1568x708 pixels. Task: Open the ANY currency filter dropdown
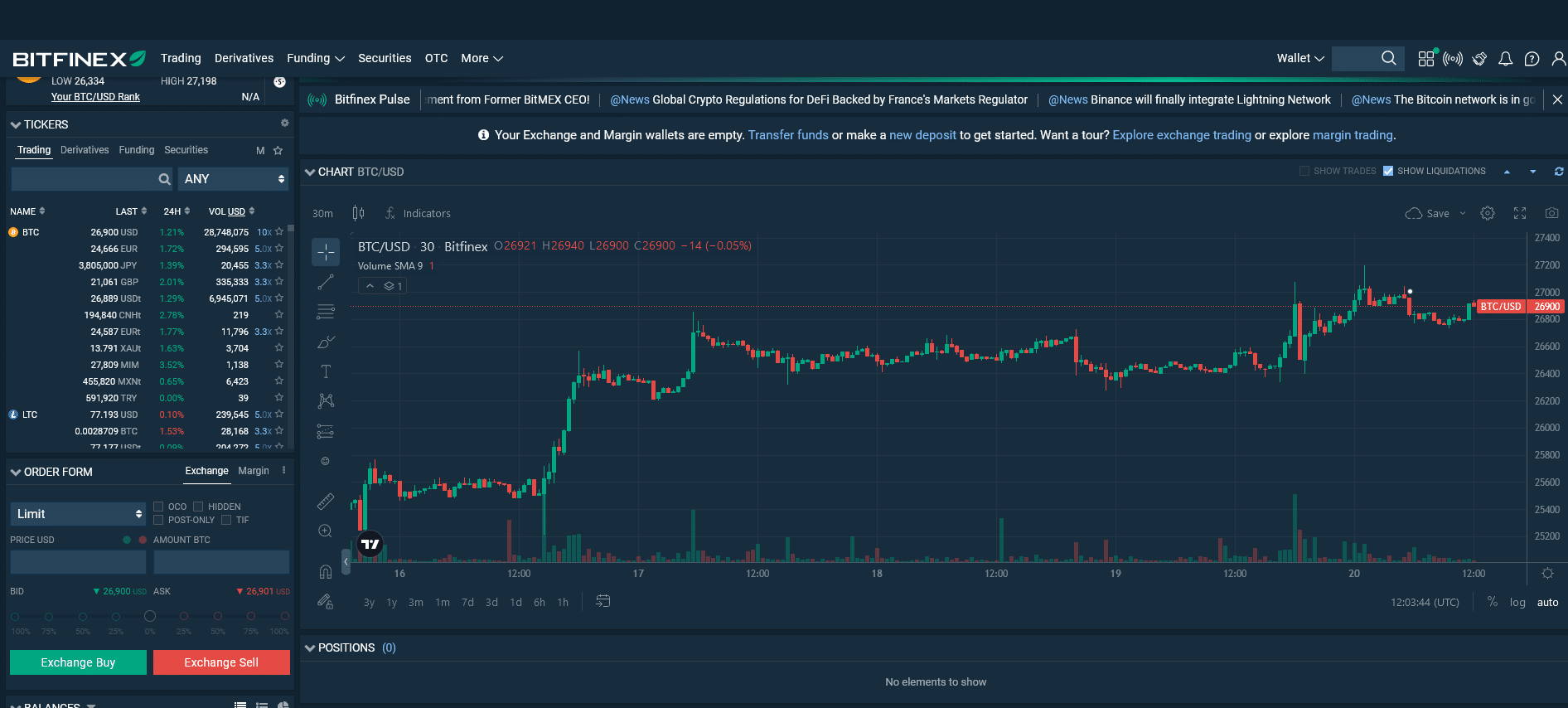234,179
